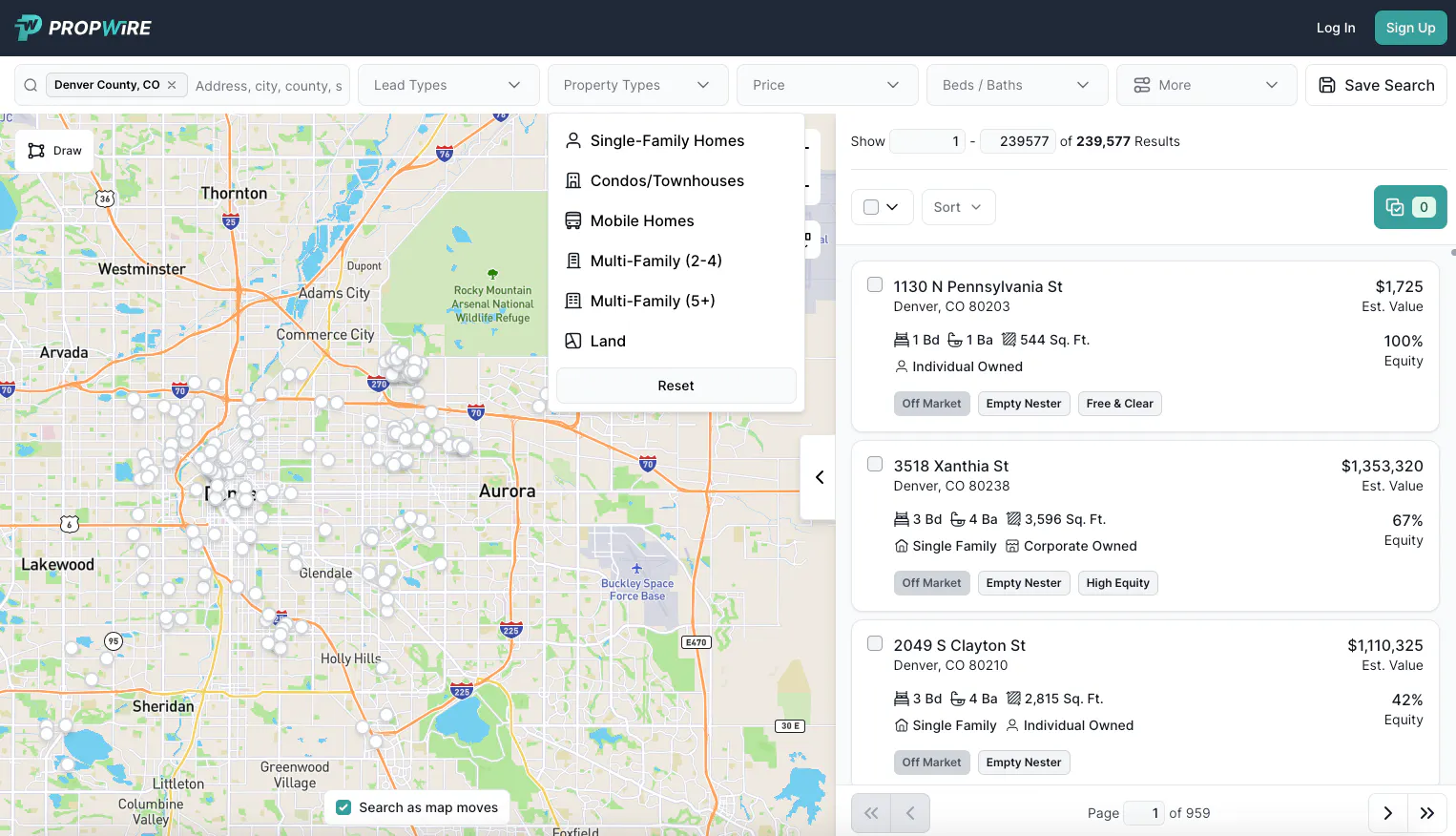Click the address search input field
The width and height of the screenshot is (1456, 836).
tap(268, 86)
